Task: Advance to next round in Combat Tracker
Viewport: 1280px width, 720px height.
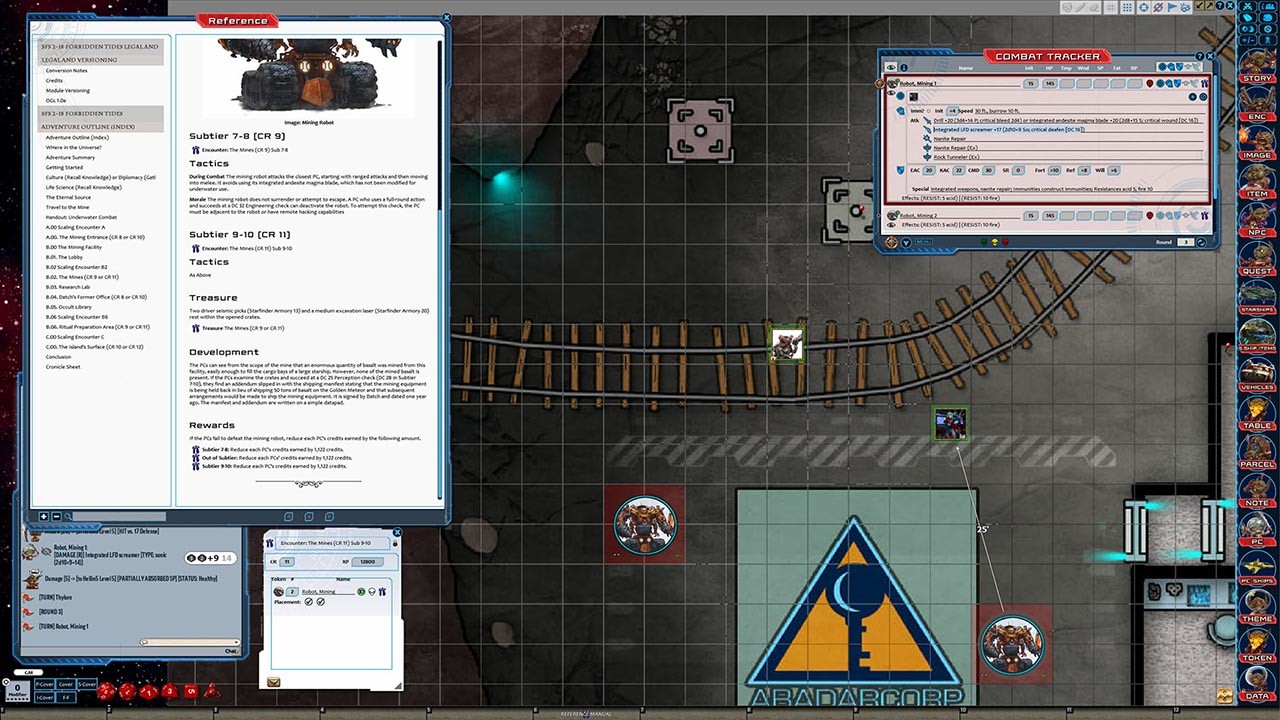Action: pos(1199,242)
